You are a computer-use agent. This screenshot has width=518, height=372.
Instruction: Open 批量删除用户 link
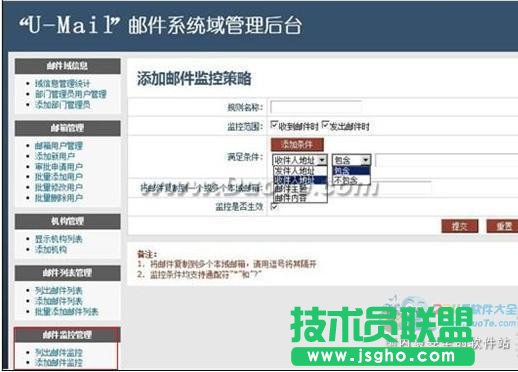59,198
